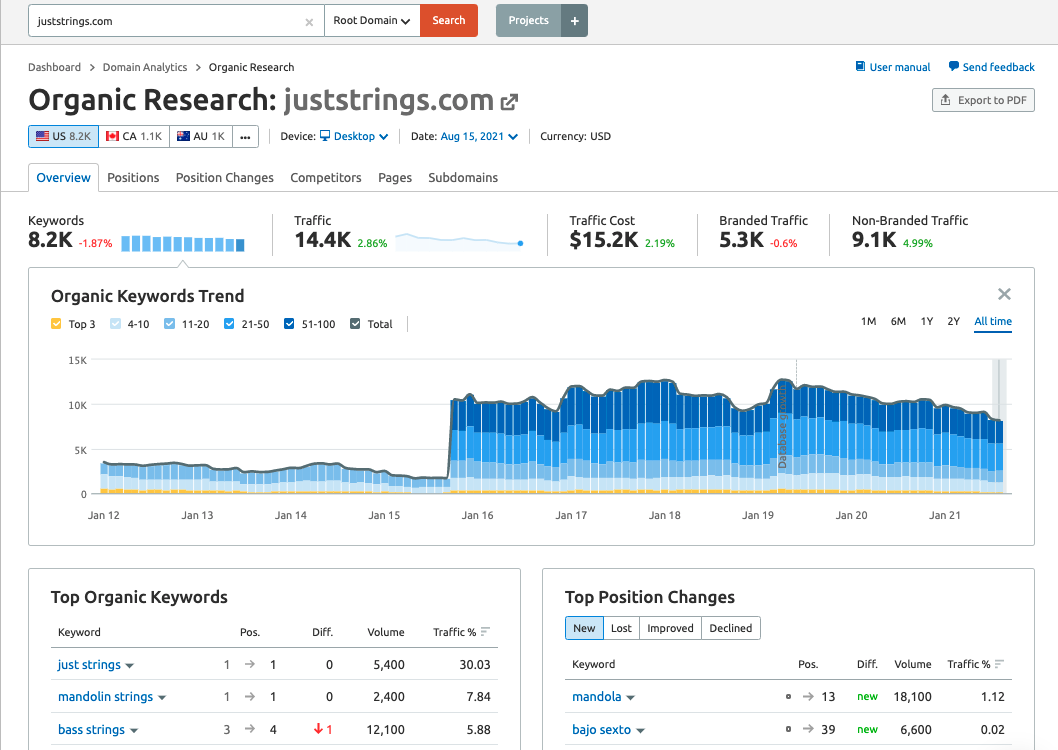This screenshot has width=1058, height=750.
Task: Enable the 4-10 positions checkbox
Action: (x=115, y=324)
